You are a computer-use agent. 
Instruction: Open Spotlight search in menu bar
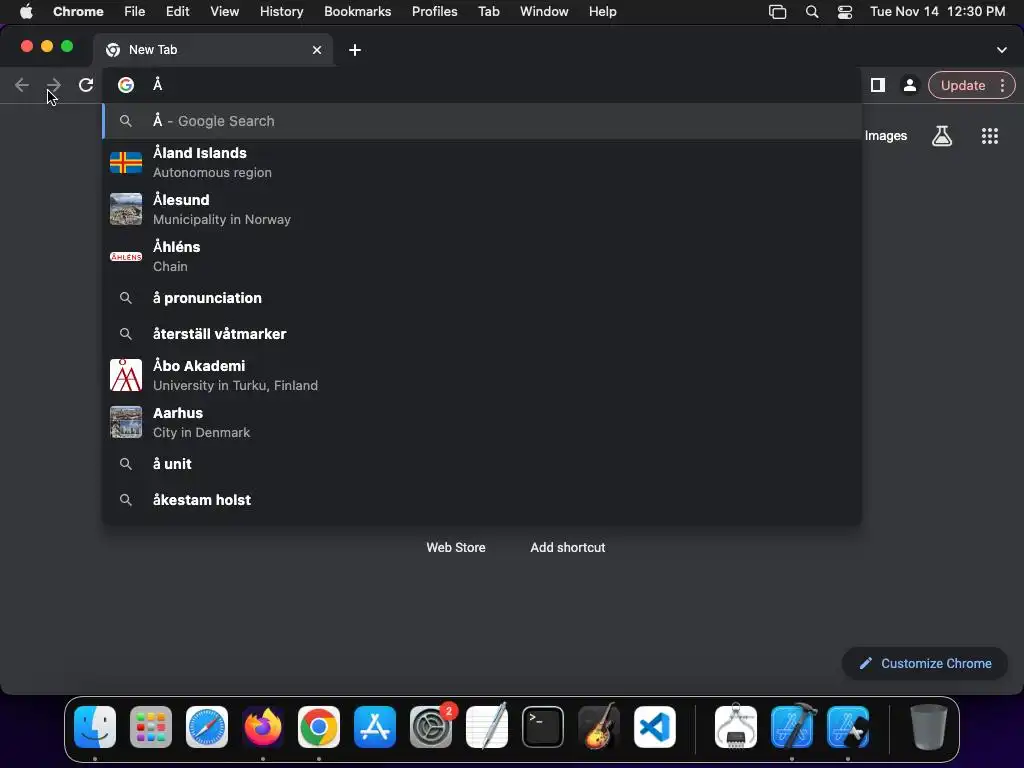tap(812, 12)
